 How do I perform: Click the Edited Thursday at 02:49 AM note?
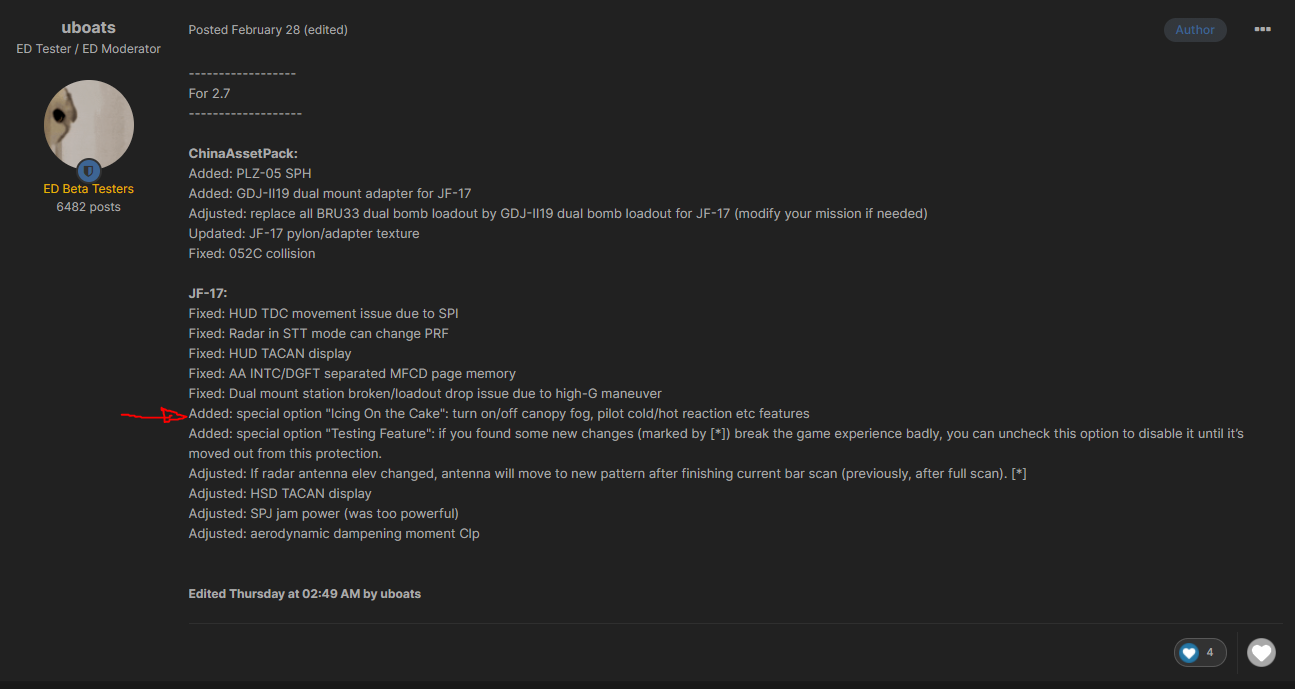304,594
